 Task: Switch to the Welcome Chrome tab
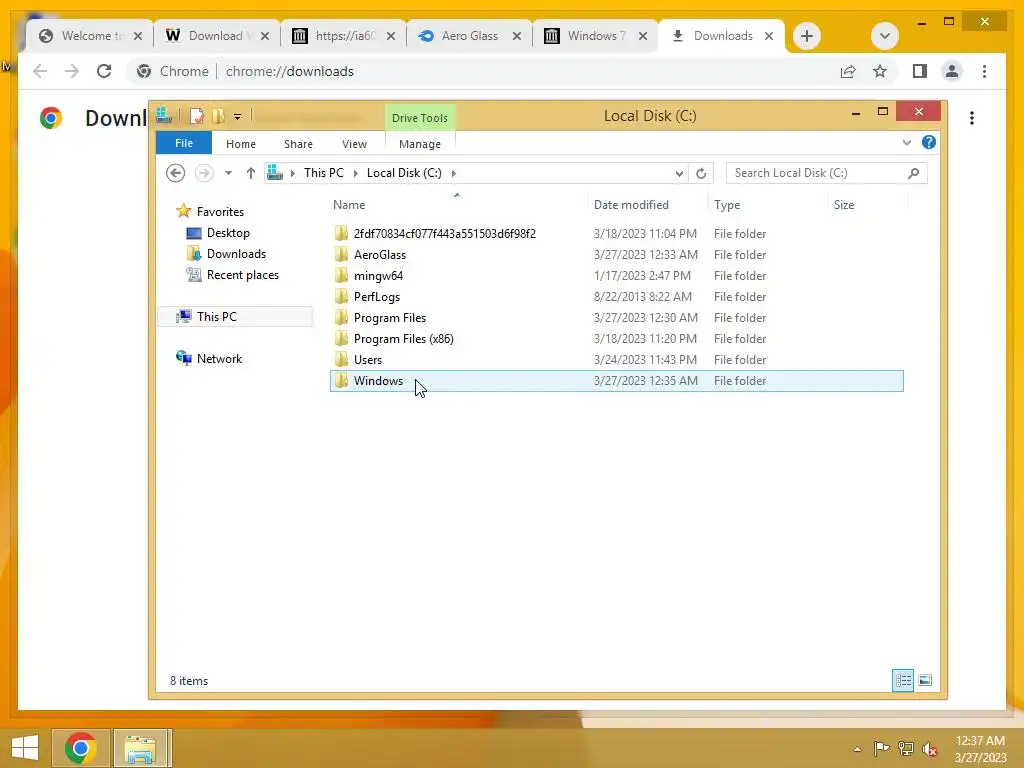pyautogui.click(x=90, y=36)
